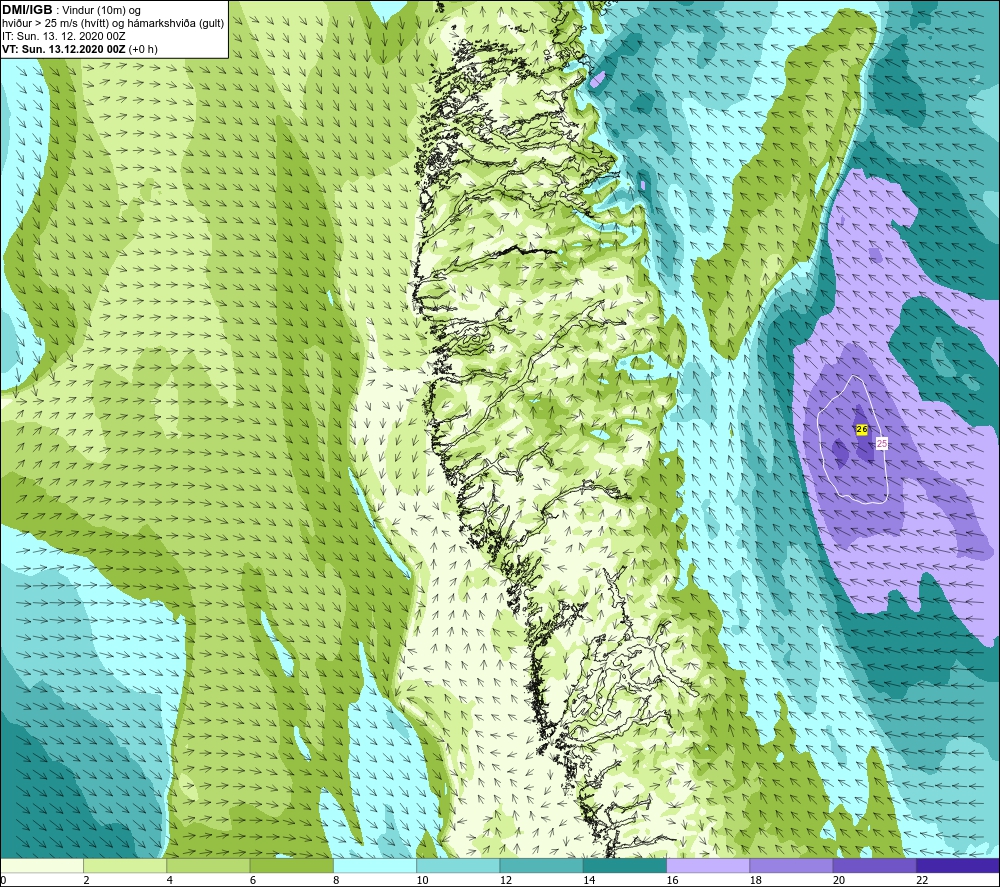The width and height of the screenshot is (1000, 887).
Task: Pick the 4–6 m/s green legend swatch
Action: pyautogui.click(x=208, y=865)
